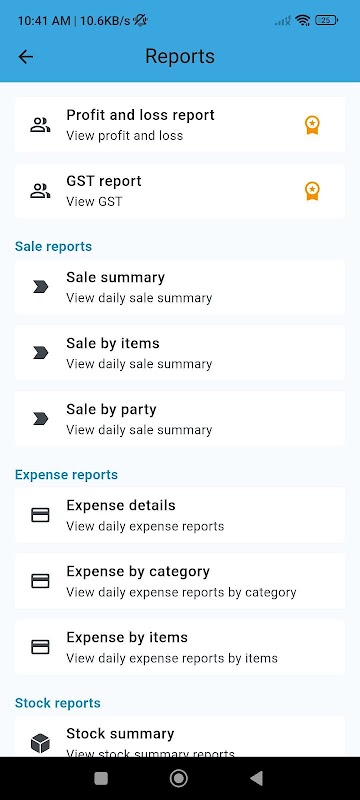Click premium badge on Profit and loss report
This screenshot has height=800, width=360.
coord(312,125)
